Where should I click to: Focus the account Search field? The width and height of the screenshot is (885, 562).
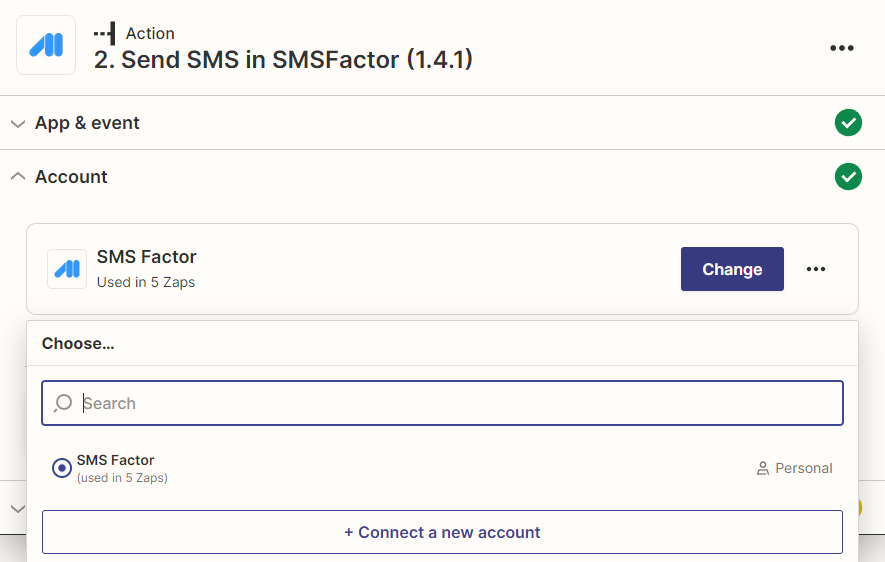pyautogui.click(x=442, y=403)
